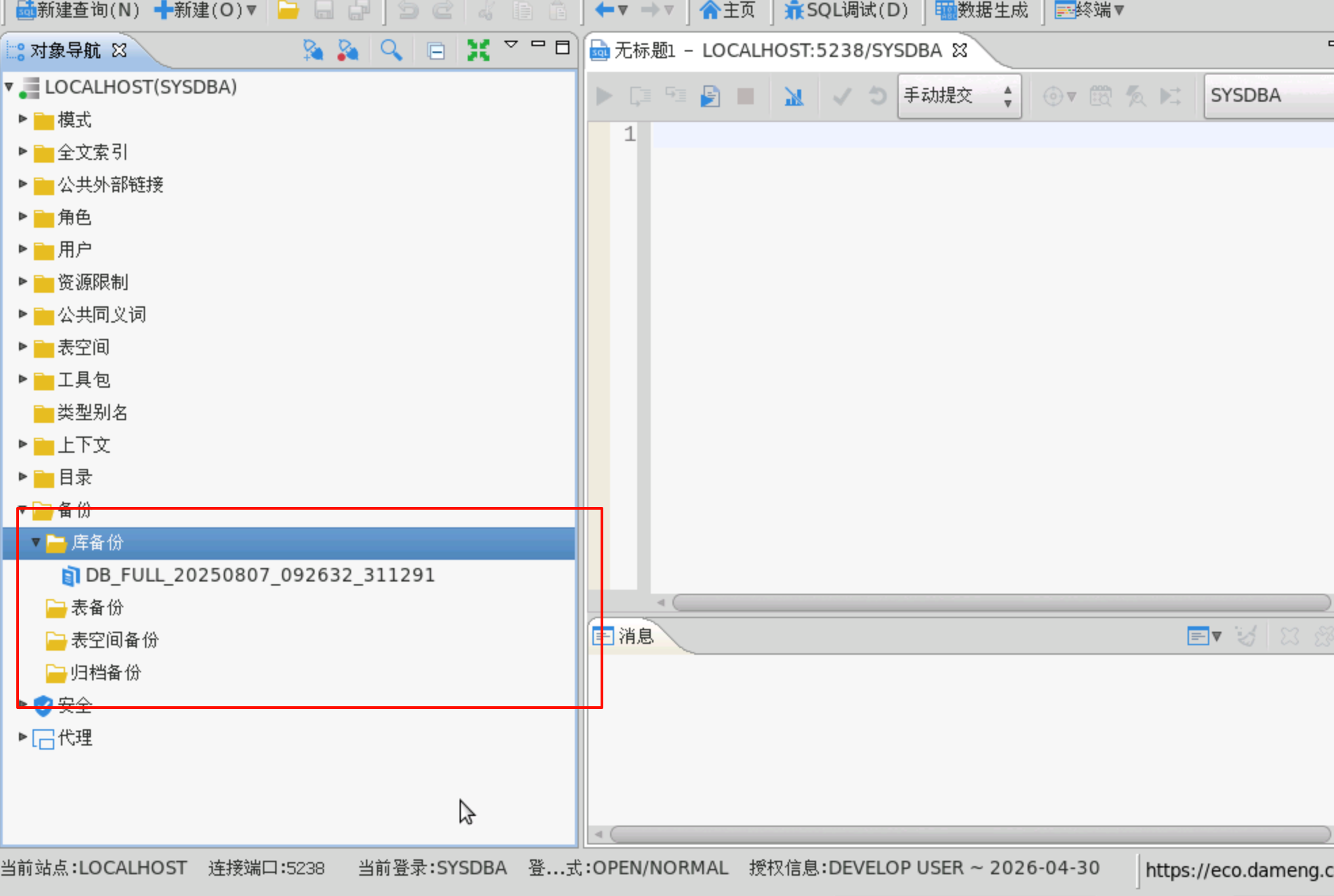Click the 新建查询(N) button
The height and width of the screenshot is (896, 1334).
pyautogui.click(x=77, y=10)
